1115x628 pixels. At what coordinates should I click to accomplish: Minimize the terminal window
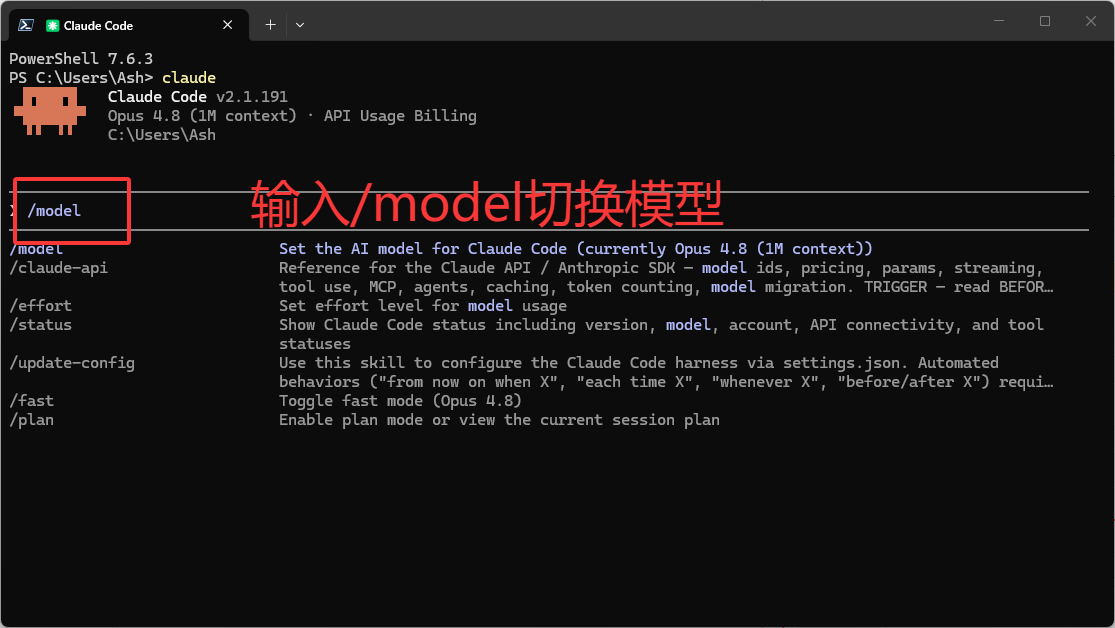(999, 21)
